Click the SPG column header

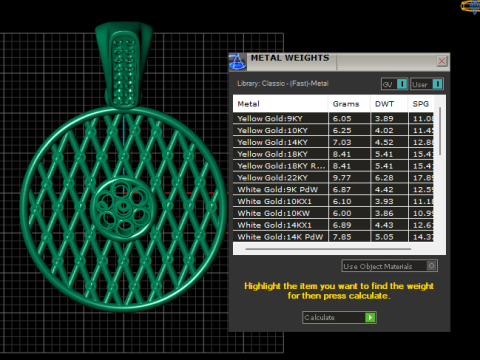pos(421,104)
